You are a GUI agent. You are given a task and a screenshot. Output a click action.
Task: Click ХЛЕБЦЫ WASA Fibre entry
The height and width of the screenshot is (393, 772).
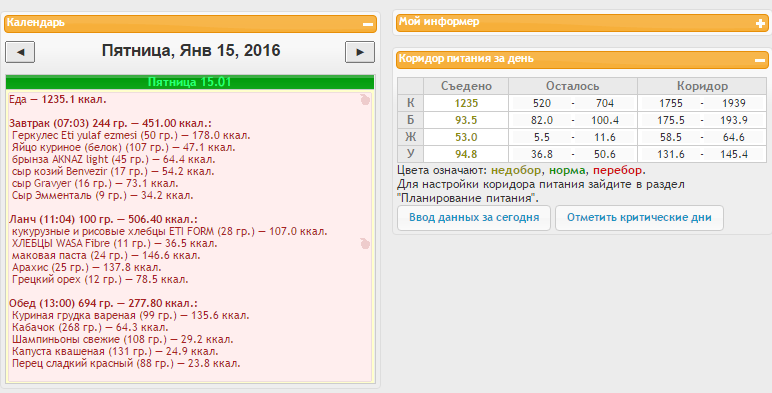point(114,243)
